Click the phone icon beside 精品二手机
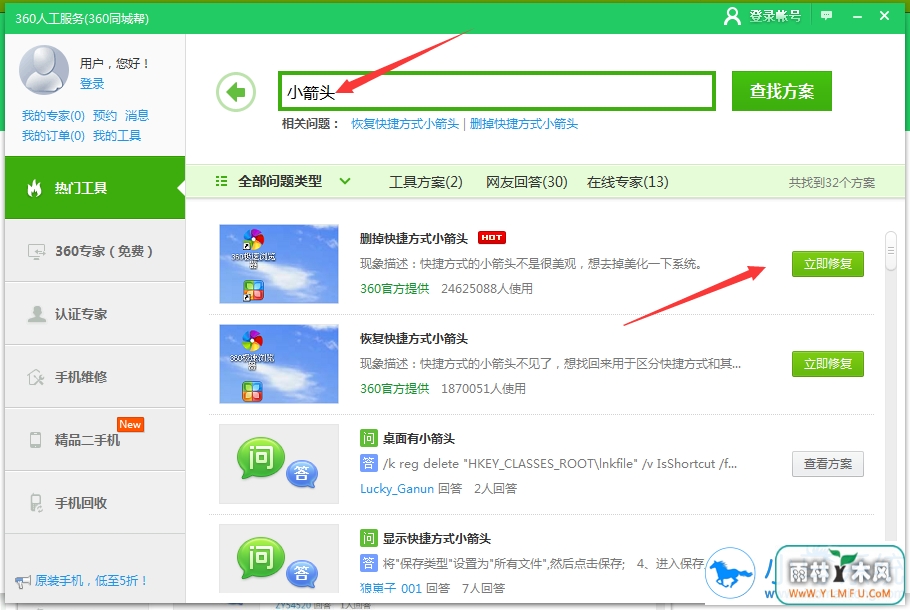The image size is (910, 610). pyautogui.click(x=35, y=440)
